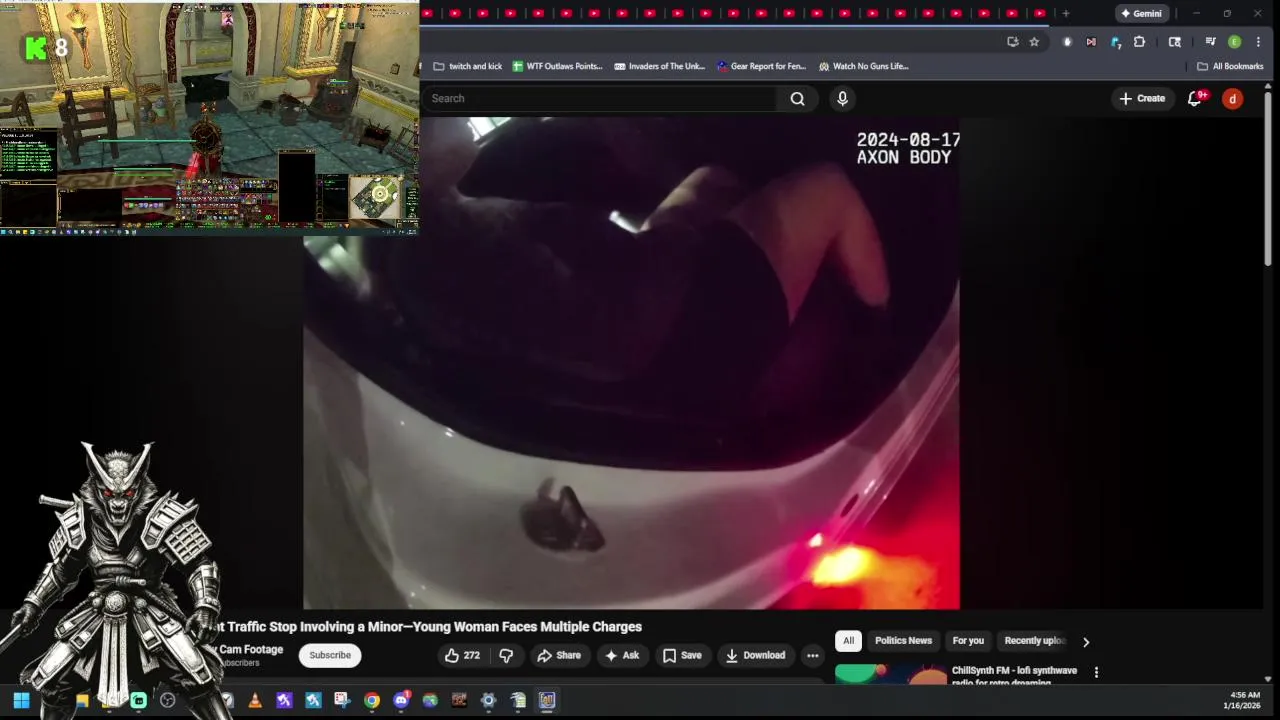Click the Create button on YouTube
1280x720 pixels.
pyautogui.click(x=1142, y=98)
